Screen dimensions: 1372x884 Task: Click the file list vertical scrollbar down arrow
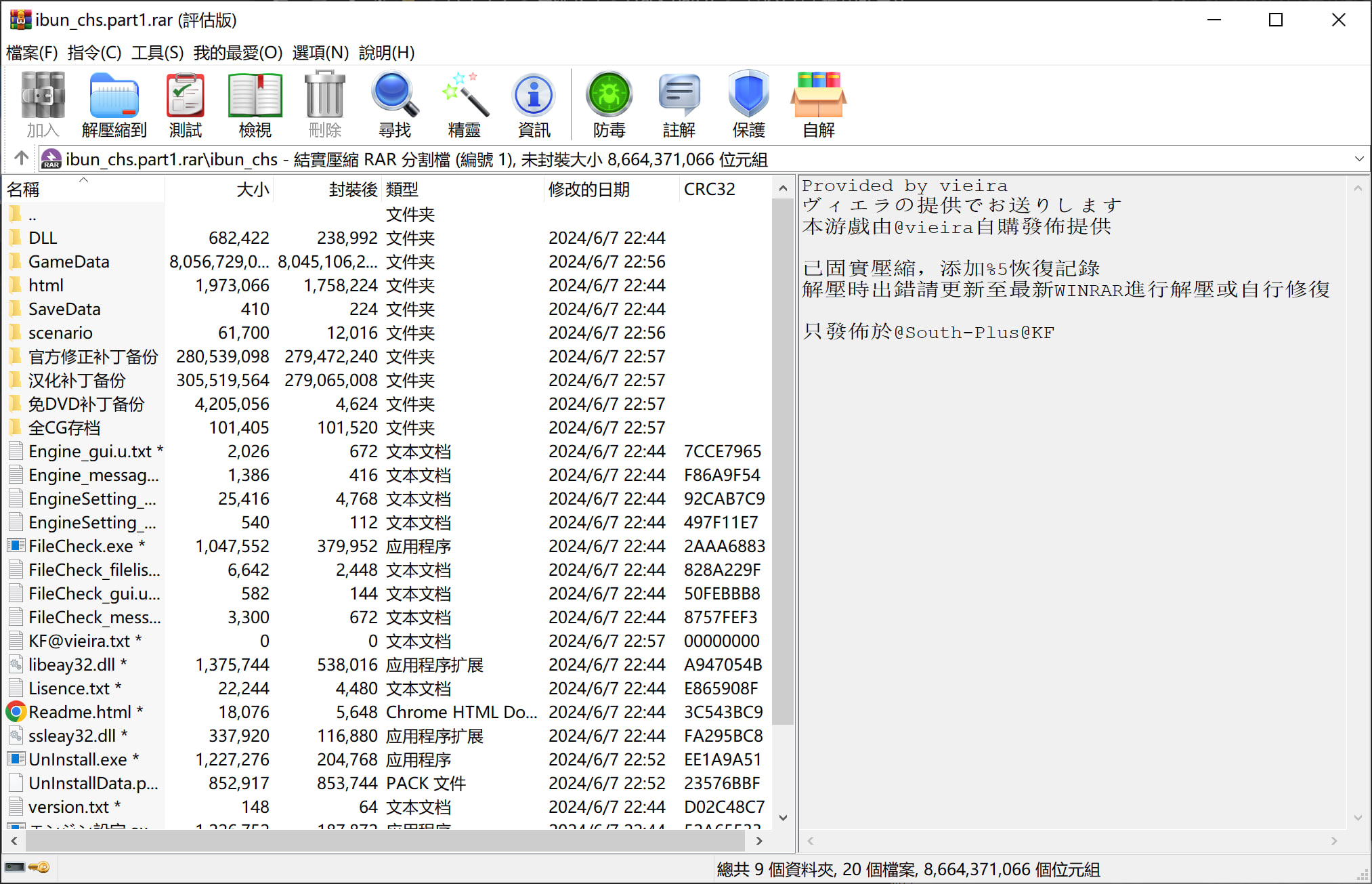point(783,818)
